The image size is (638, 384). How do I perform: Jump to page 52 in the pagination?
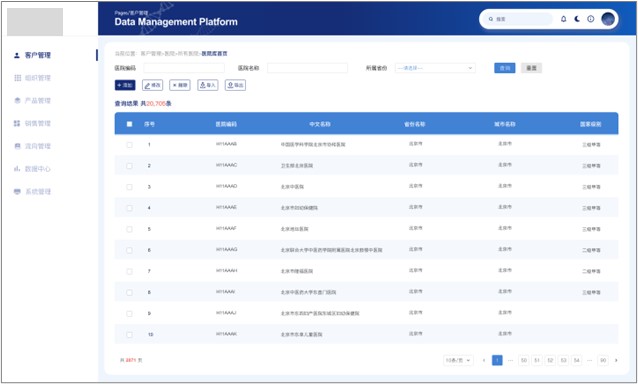[550, 360]
